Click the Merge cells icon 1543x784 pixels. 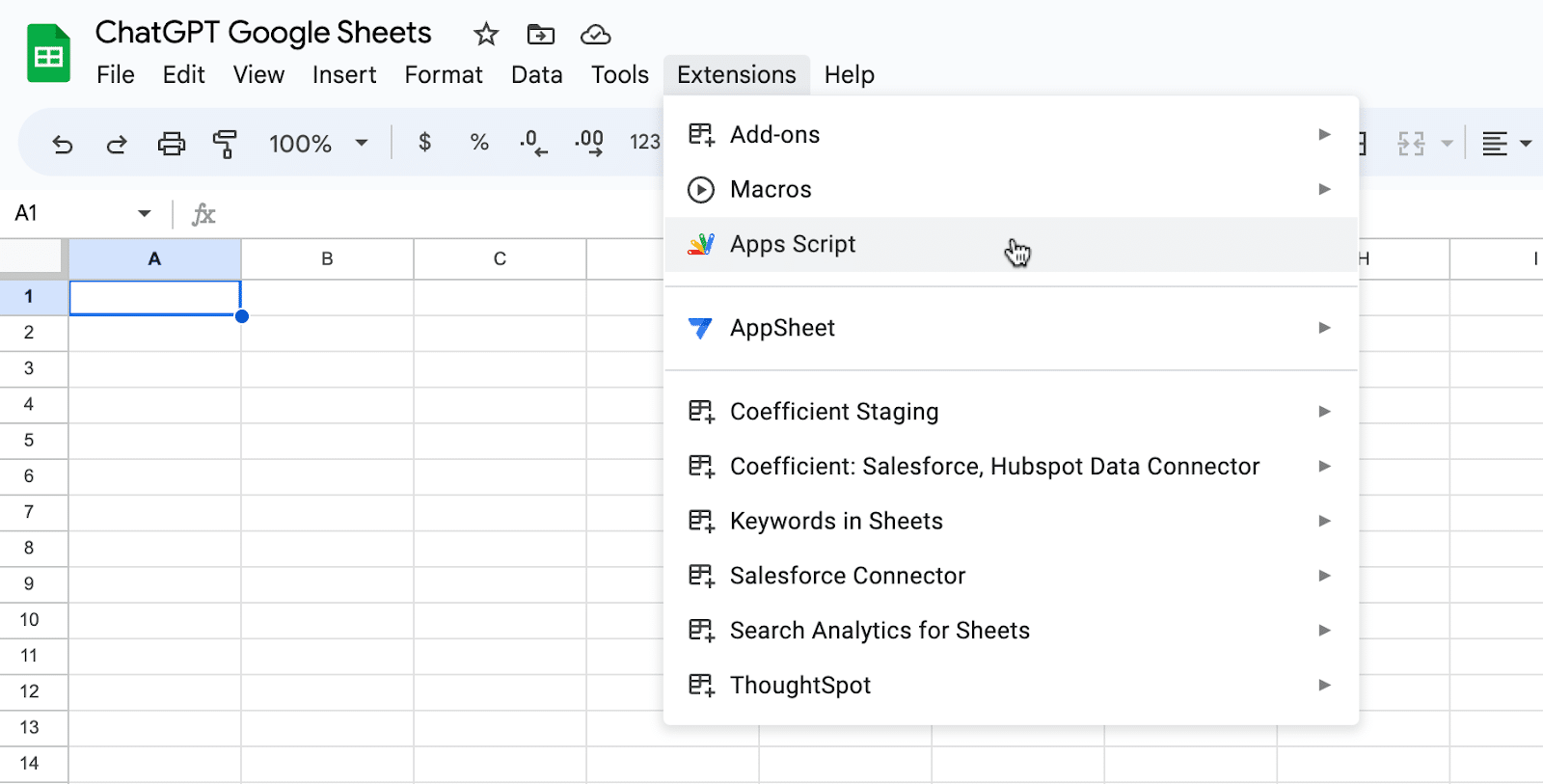pos(1411,144)
